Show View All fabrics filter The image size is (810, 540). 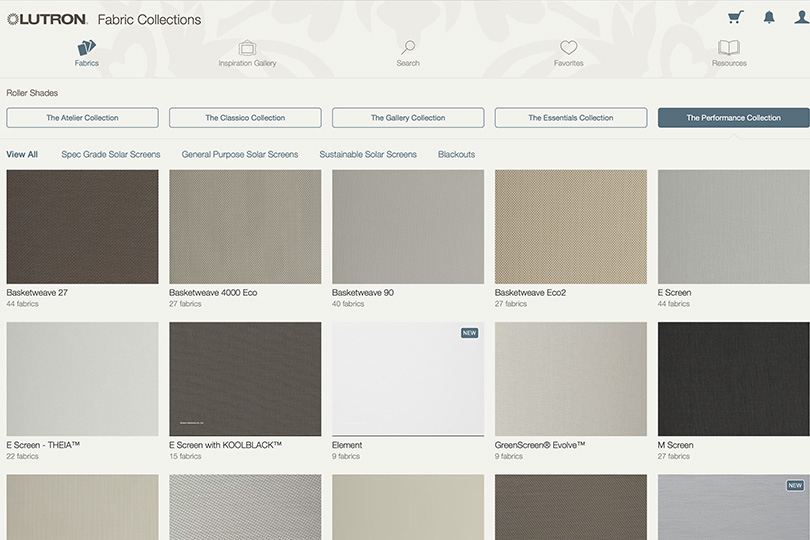point(22,155)
